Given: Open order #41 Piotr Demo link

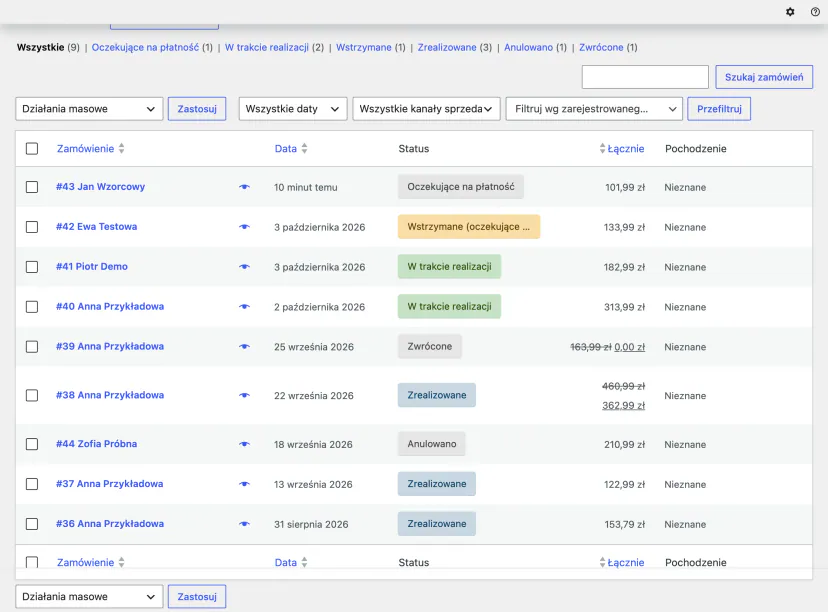Looking at the screenshot, I should point(92,267).
